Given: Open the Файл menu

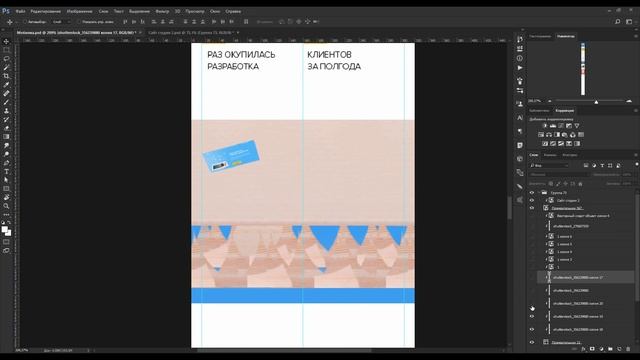Looking at the screenshot, I should tap(20, 11).
